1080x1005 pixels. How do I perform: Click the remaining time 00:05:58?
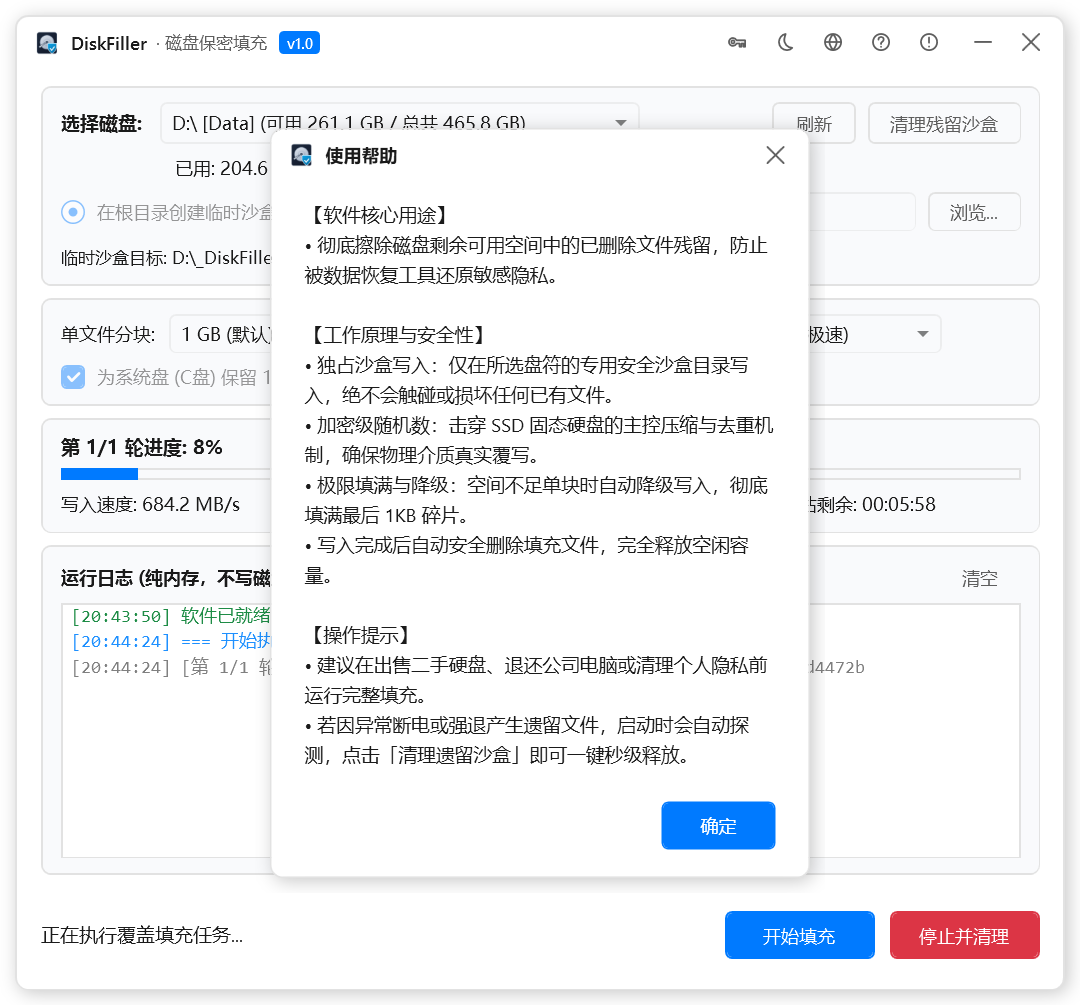(x=898, y=504)
